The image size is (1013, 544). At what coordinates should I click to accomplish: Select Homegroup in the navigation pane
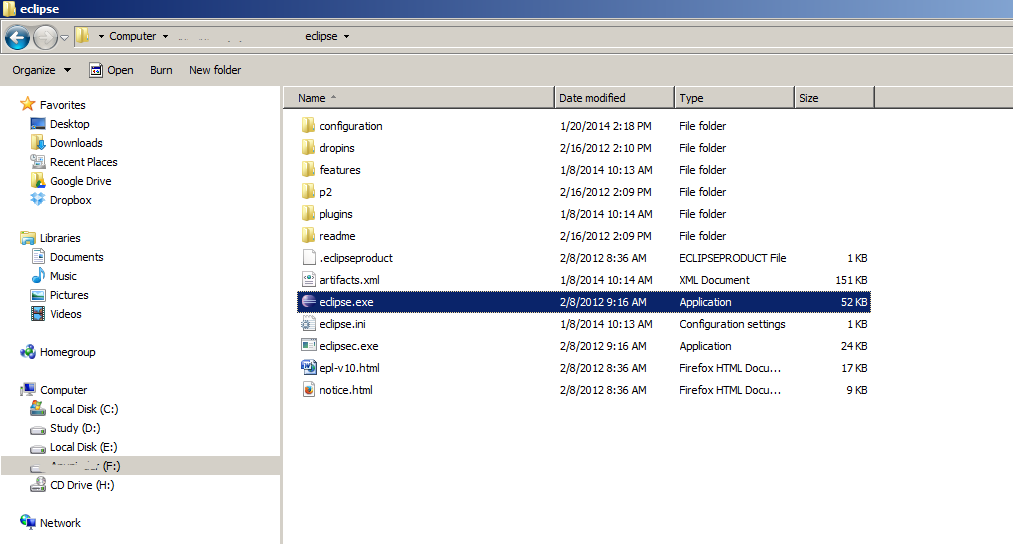click(x=68, y=351)
